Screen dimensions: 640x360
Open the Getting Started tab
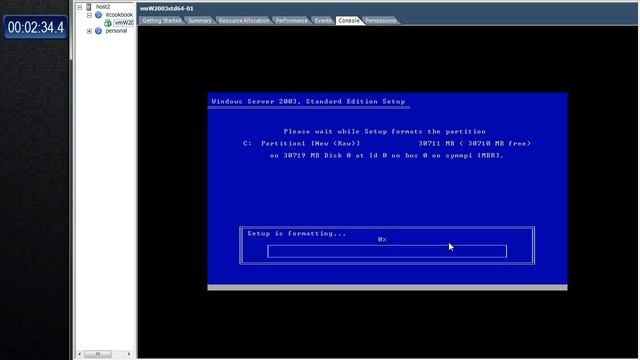click(162, 20)
